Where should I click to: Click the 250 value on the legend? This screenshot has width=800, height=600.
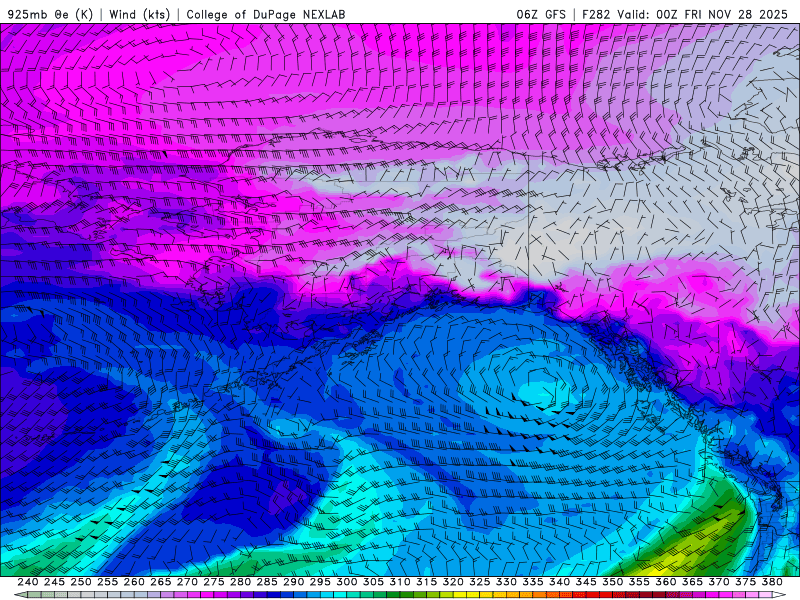click(81, 582)
